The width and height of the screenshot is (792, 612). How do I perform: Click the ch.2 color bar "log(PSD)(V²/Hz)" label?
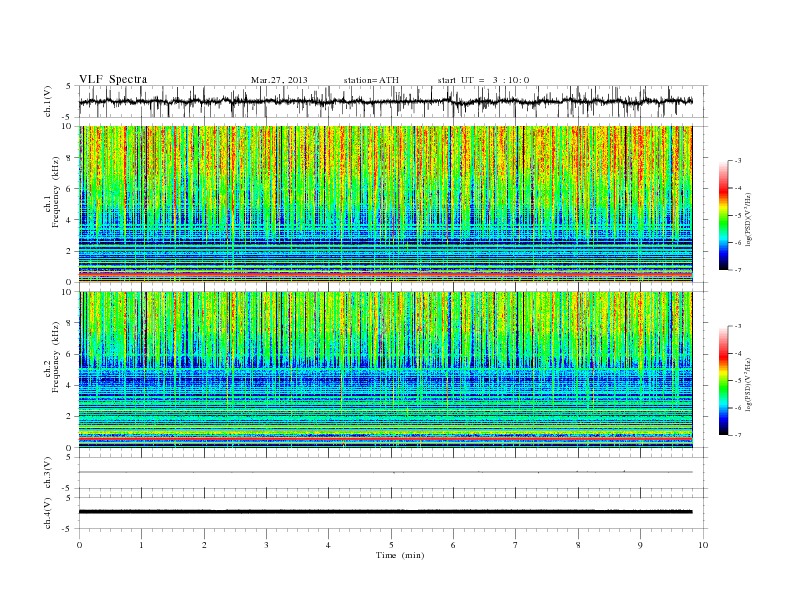(749, 384)
